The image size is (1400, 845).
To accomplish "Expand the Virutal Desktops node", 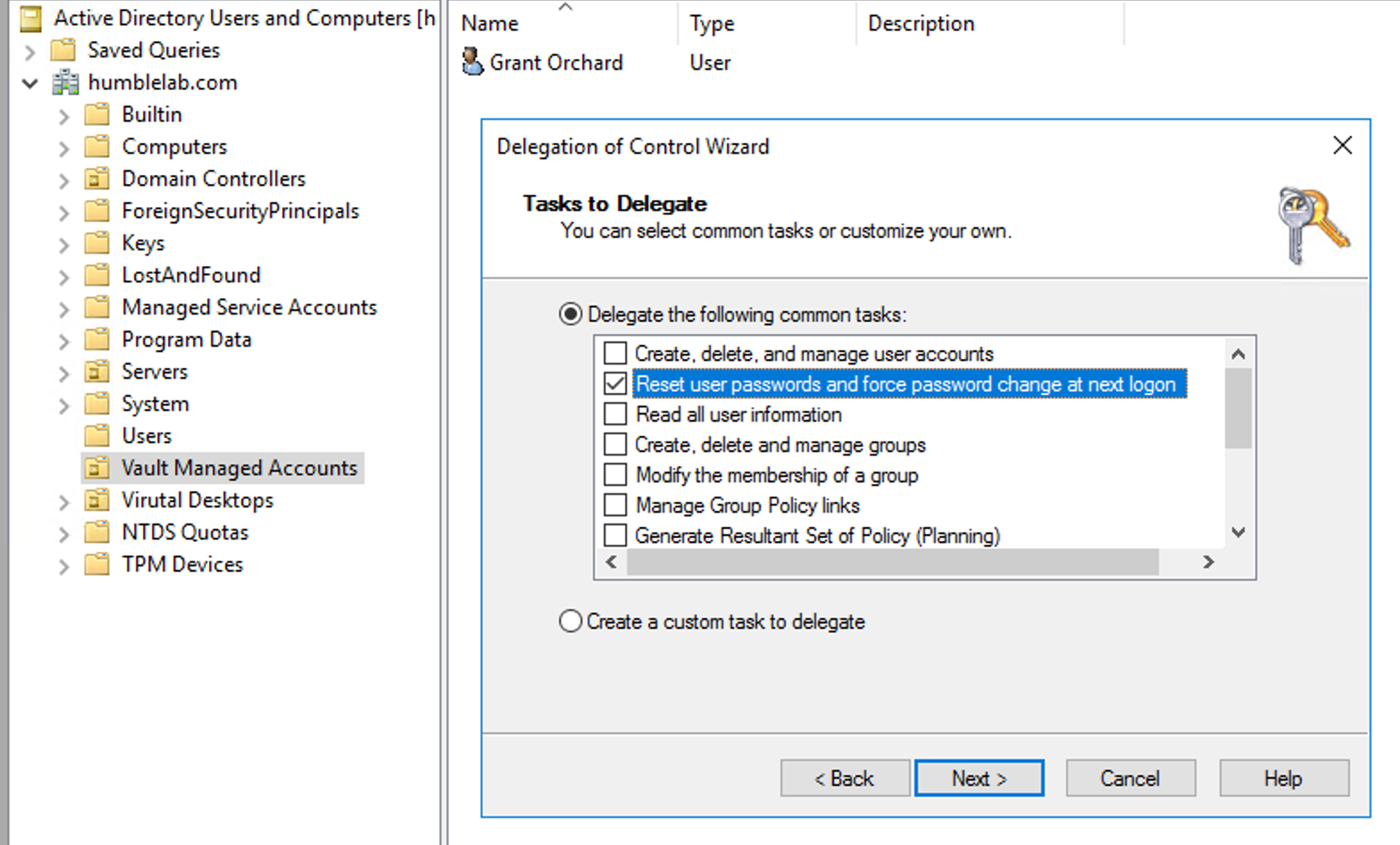I will coord(63,502).
